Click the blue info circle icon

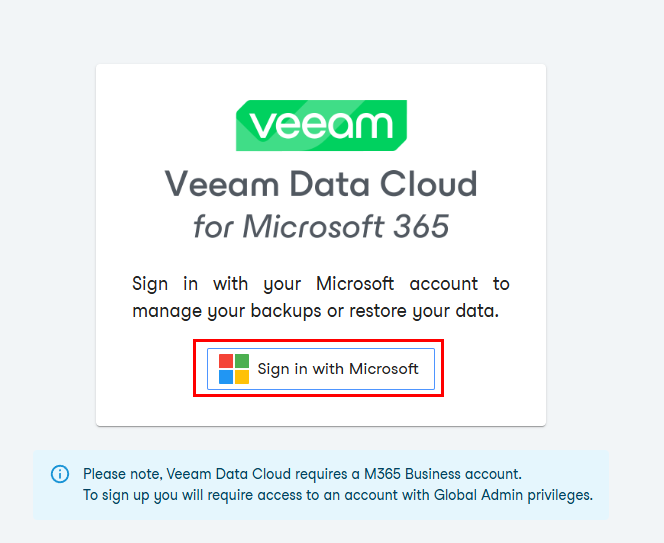pyautogui.click(x=60, y=474)
